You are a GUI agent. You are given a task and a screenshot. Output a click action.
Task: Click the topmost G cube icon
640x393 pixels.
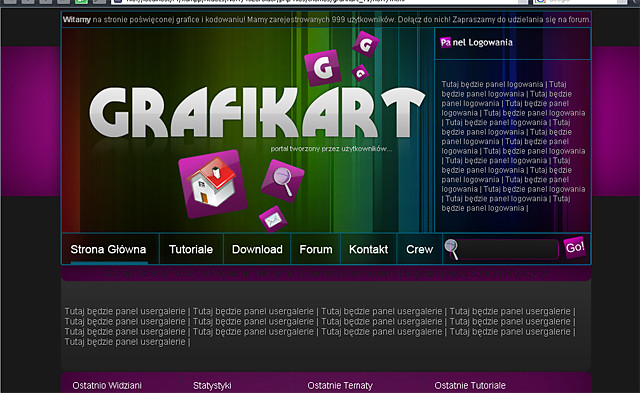click(x=366, y=44)
